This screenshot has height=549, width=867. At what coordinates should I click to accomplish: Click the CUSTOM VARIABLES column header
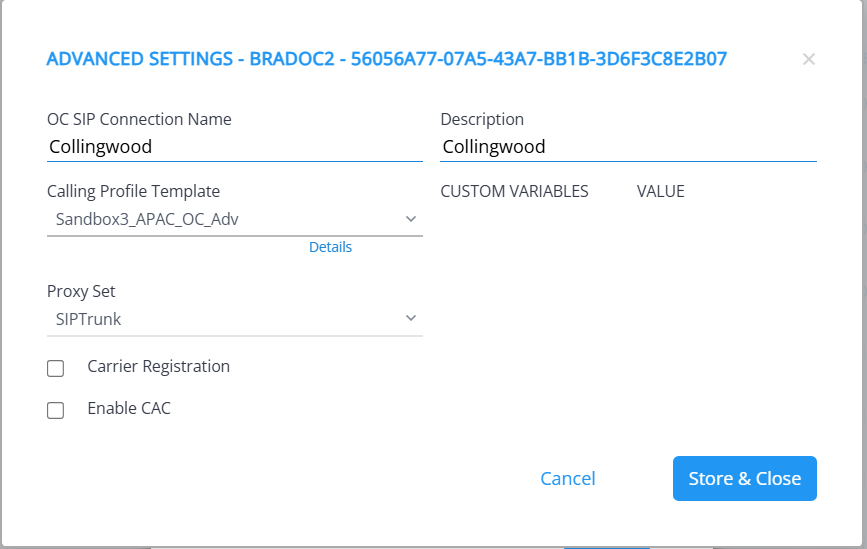click(x=514, y=191)
